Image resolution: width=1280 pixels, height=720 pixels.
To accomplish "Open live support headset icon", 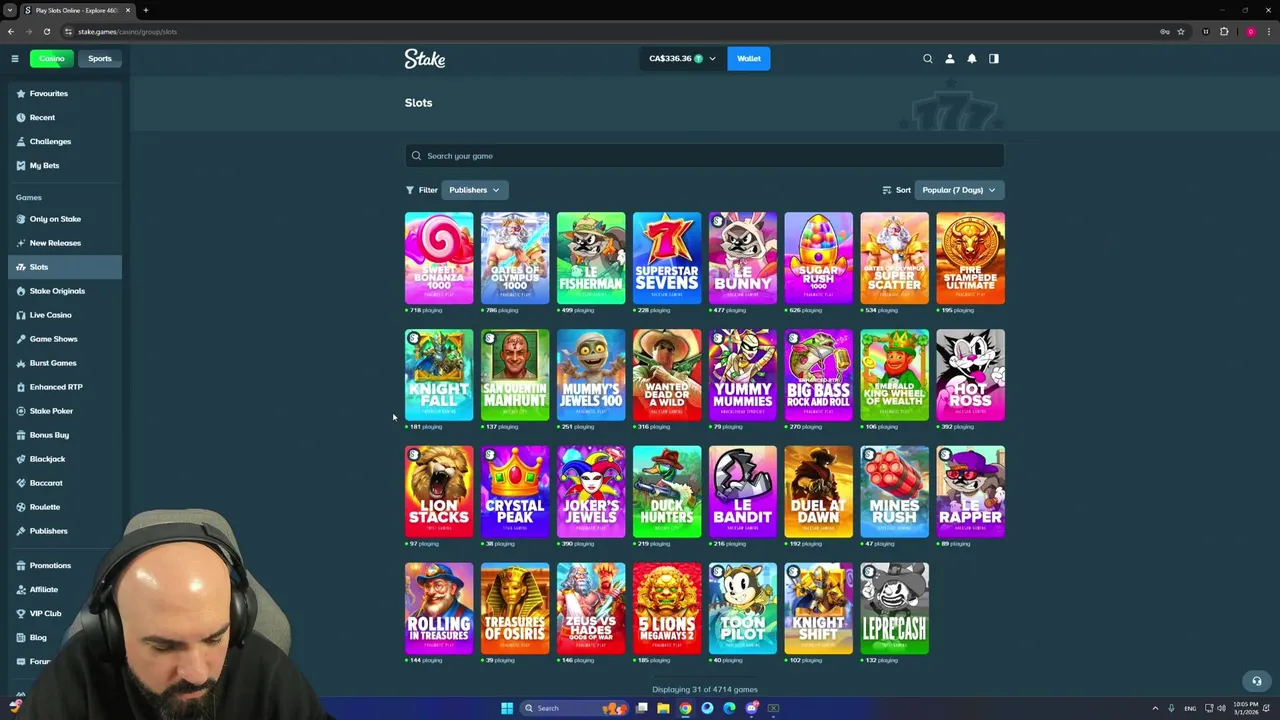I will point(1257,681).
